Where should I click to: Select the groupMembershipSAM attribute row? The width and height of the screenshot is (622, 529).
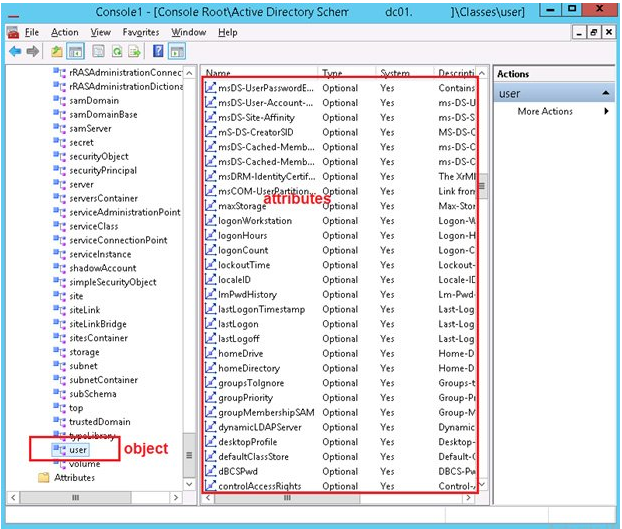tap(340, 412)
